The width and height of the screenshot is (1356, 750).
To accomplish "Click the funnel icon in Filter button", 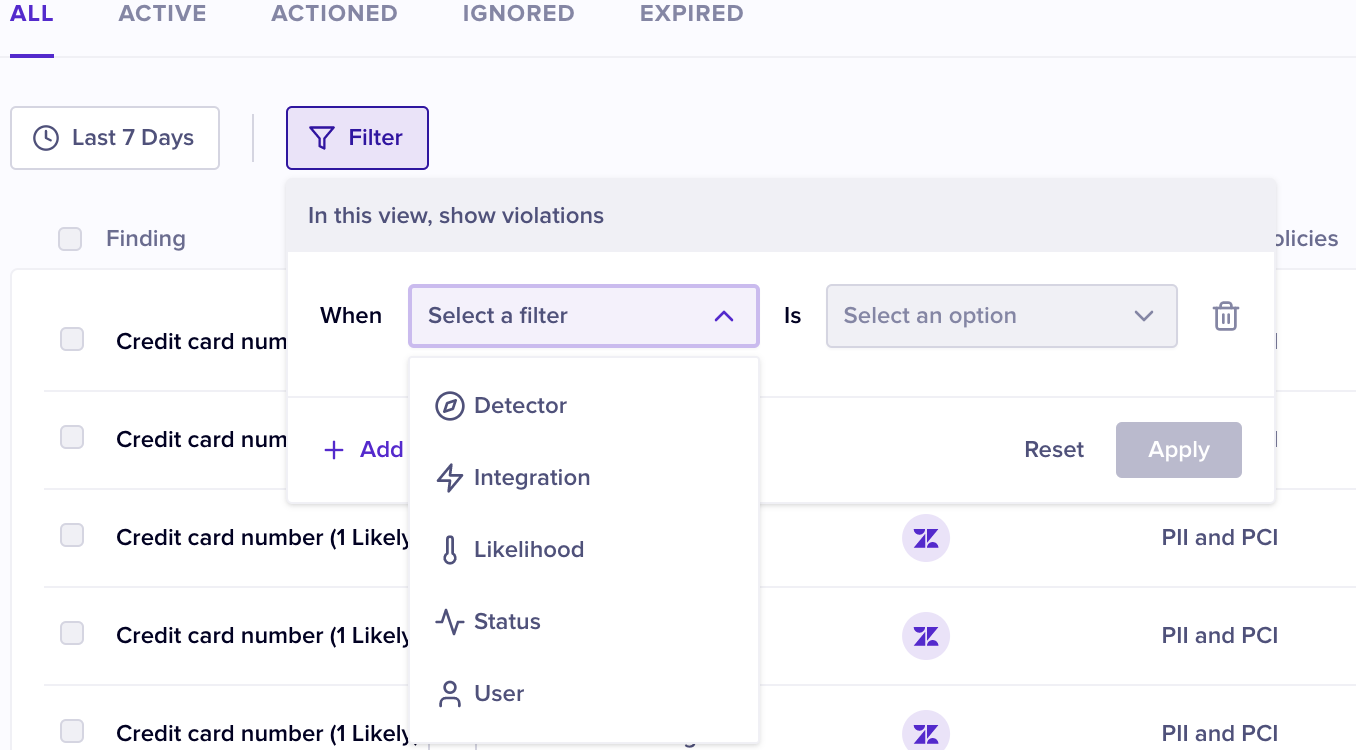I will pos(321,138).
